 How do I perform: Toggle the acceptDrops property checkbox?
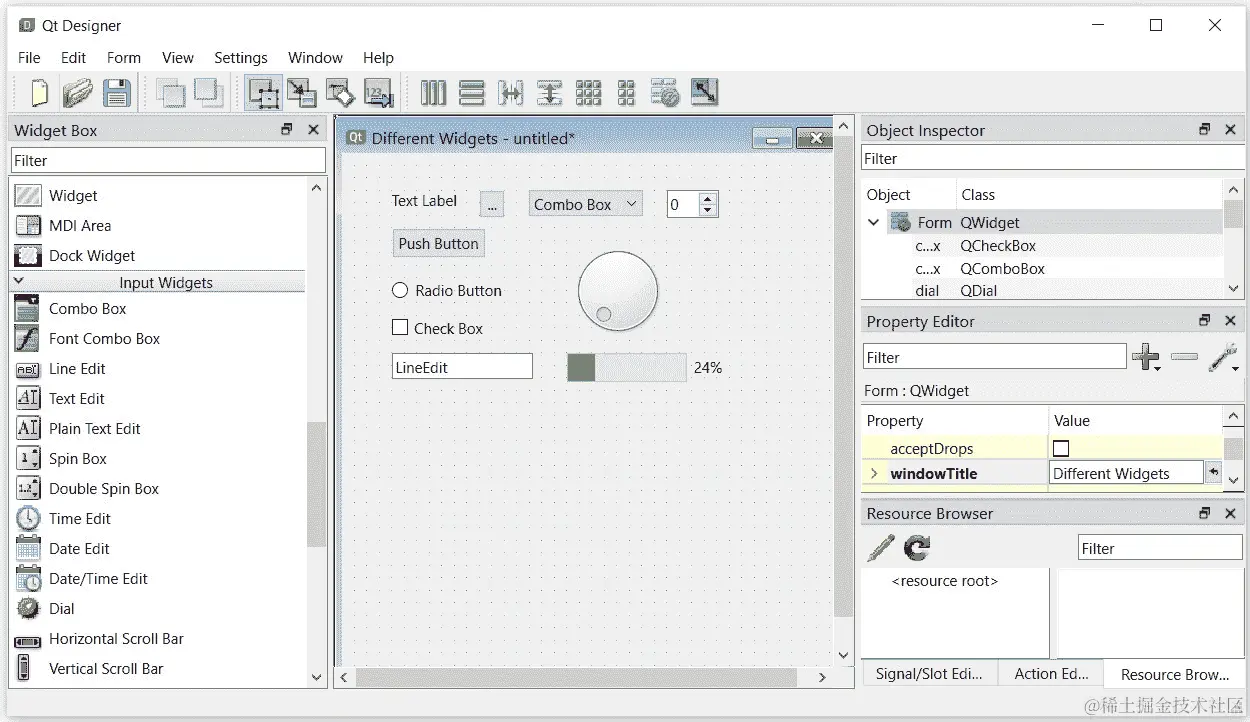(x=1061, y=448)
